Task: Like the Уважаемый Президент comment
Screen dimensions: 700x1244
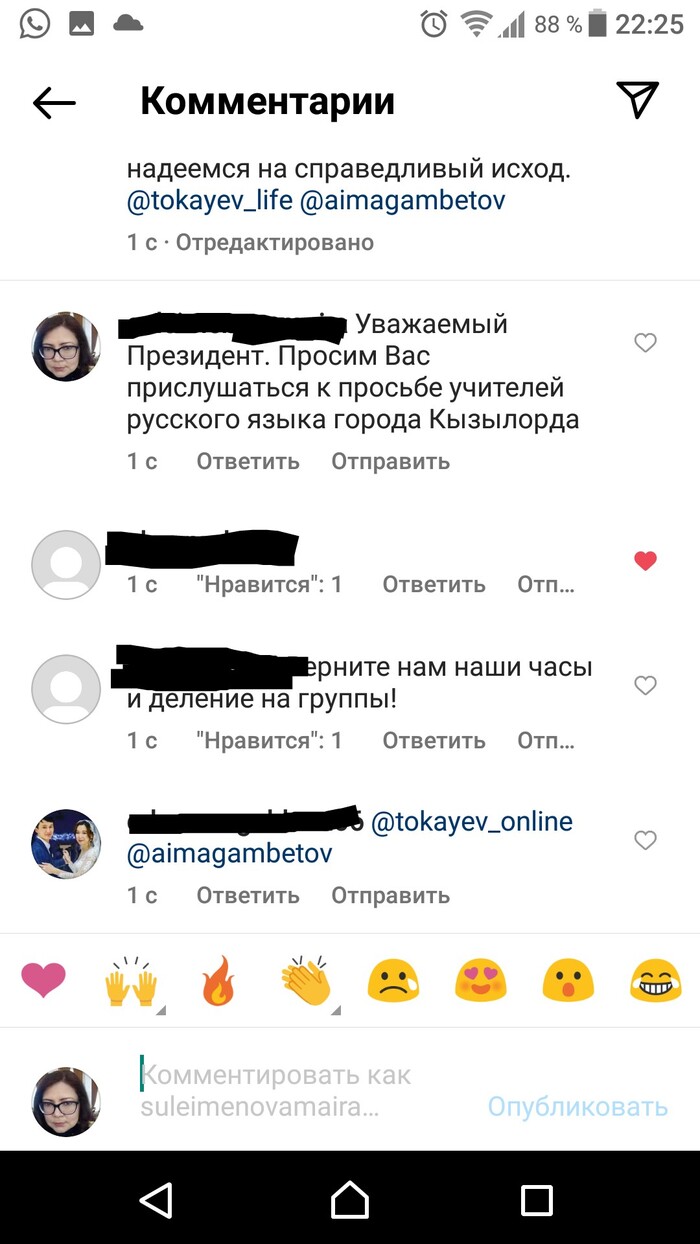Action: coord(646,343)
